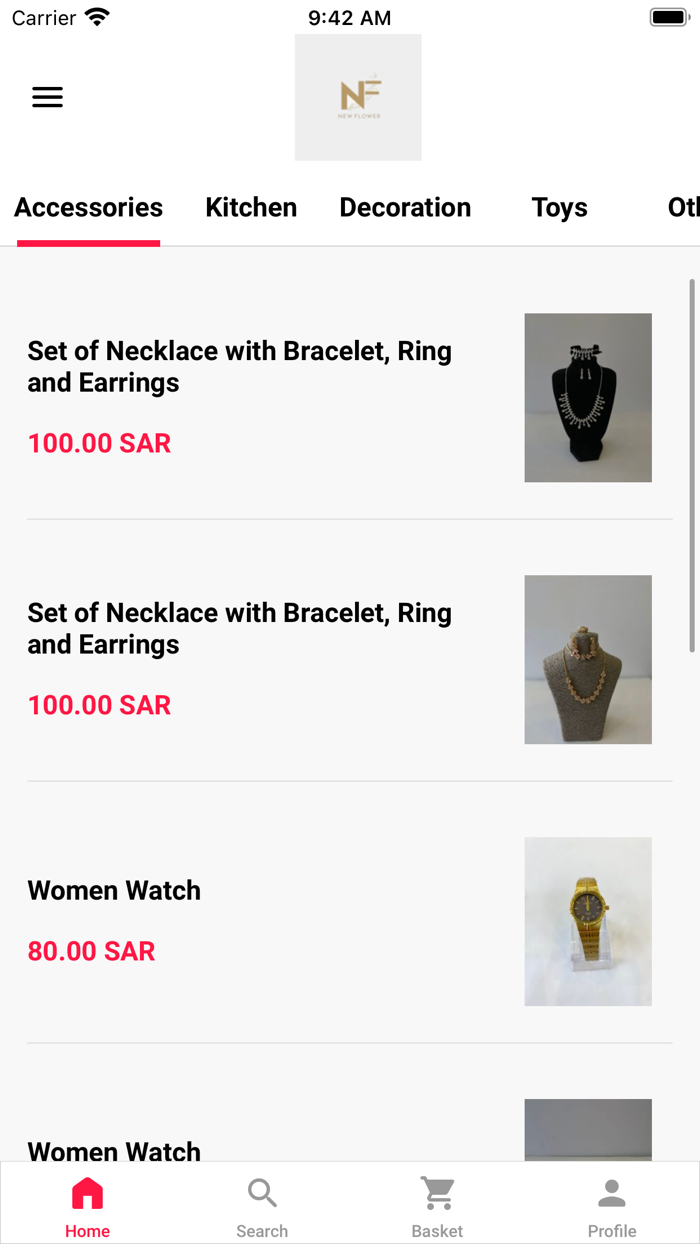
Task: Open the Profile person icon
Action: [x=612, y=1207]
